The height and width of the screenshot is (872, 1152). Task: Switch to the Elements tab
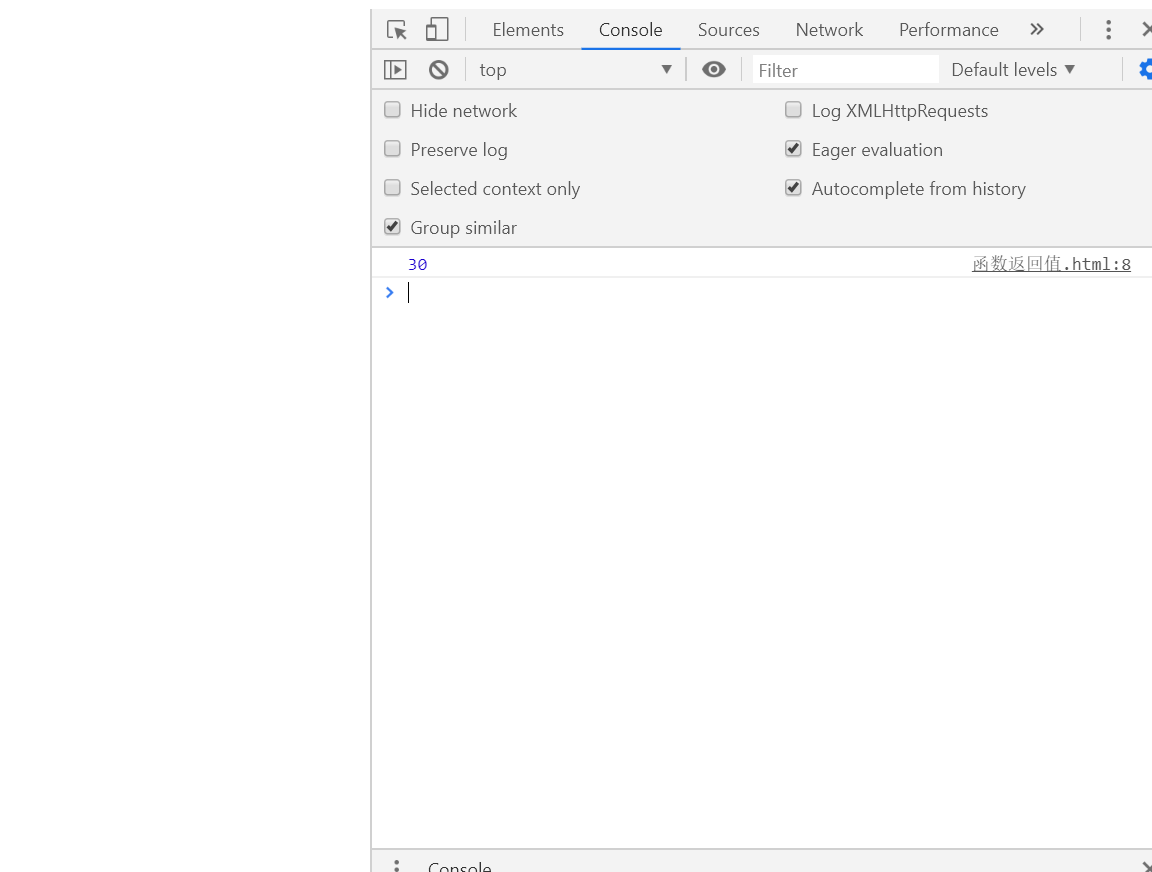coord(528,30)
